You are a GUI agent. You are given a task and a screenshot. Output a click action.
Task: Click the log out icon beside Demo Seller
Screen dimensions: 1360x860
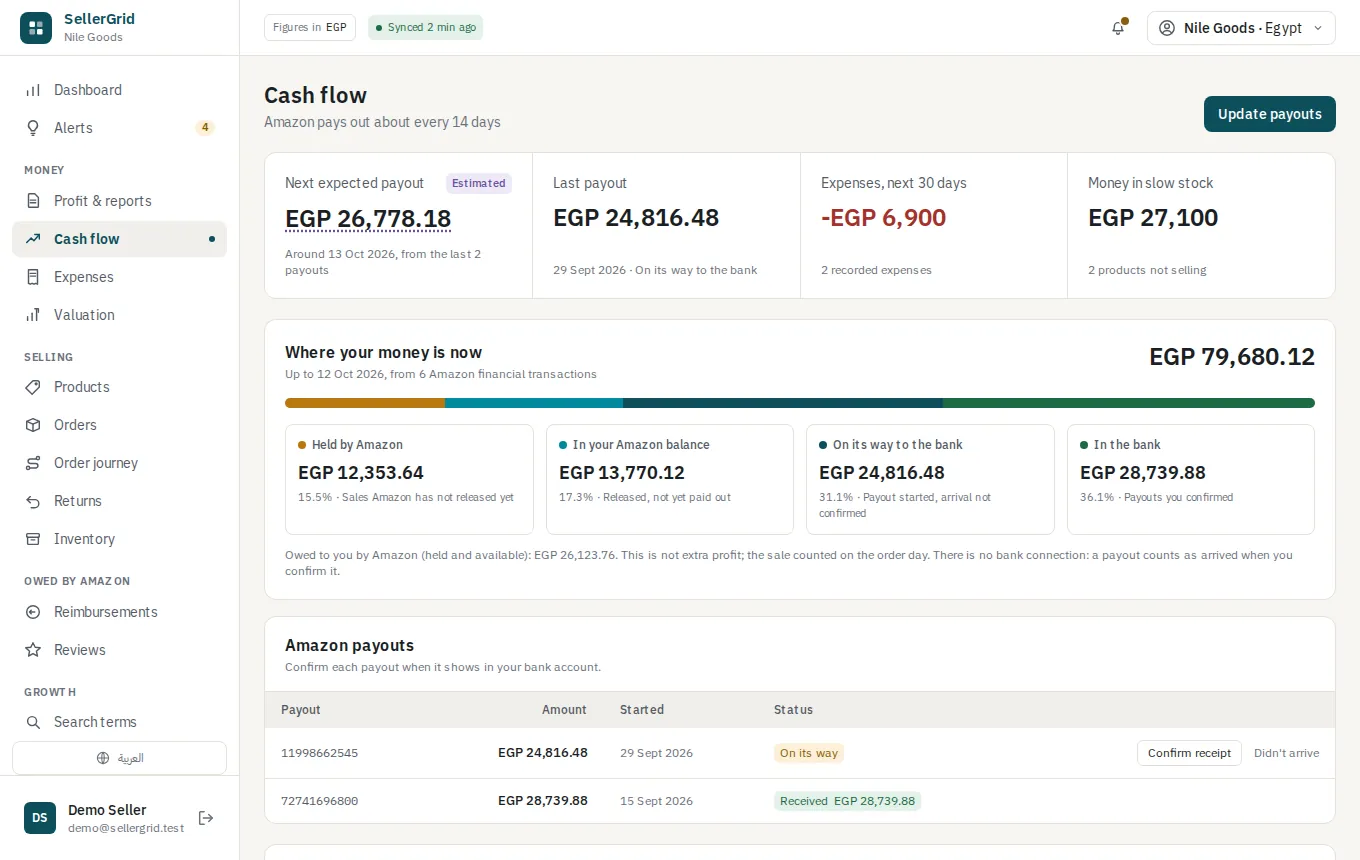coord(206,818)
